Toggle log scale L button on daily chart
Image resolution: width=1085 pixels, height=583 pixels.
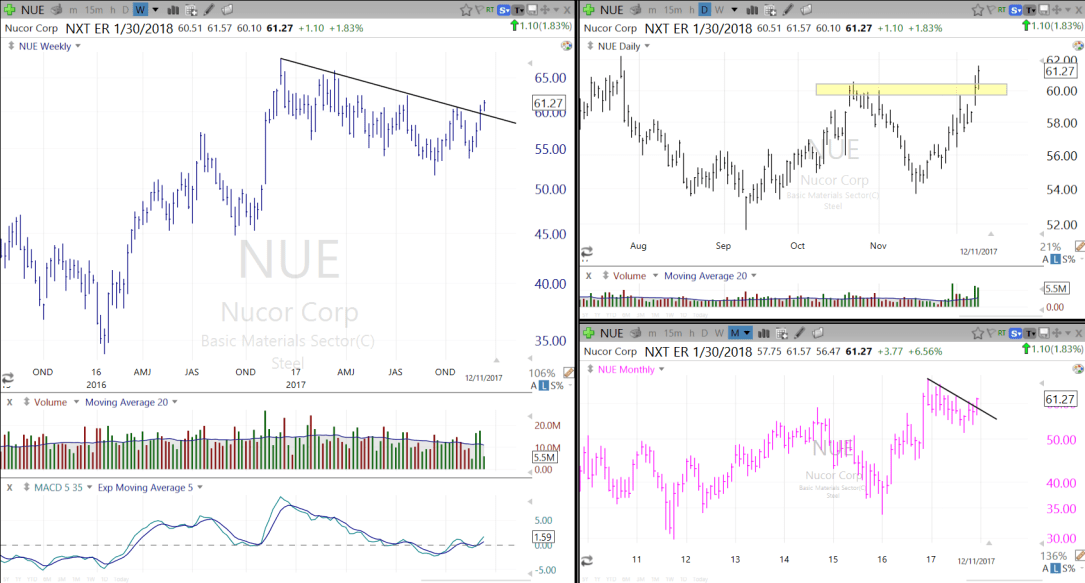[x=1057, y=259]
